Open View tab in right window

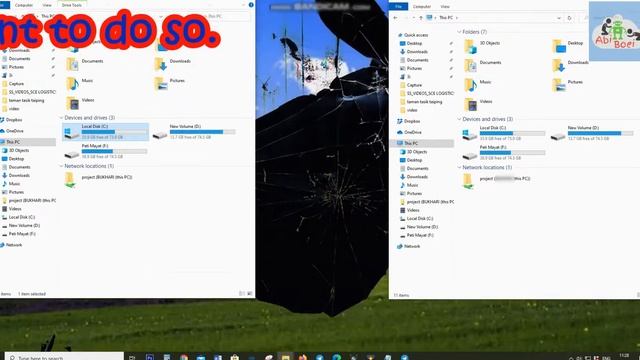(x=445, y=7)
